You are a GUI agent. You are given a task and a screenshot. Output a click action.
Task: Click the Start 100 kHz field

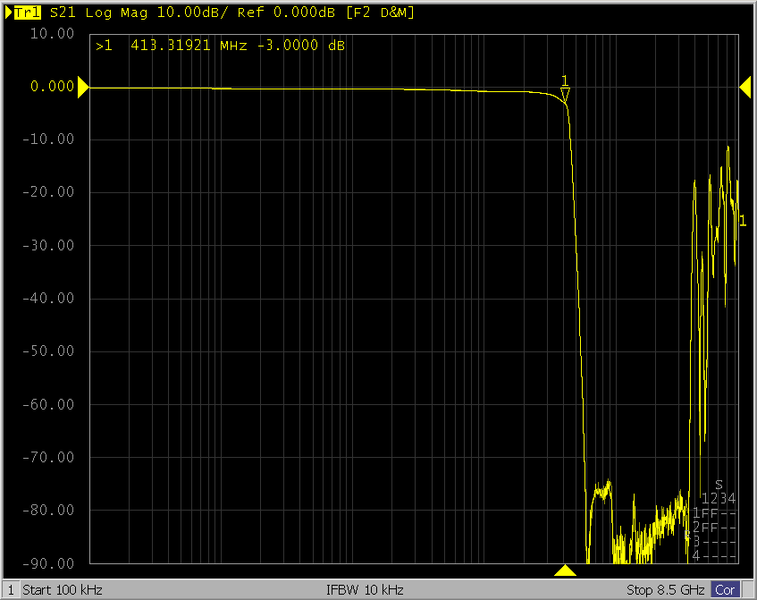(62, 589)
